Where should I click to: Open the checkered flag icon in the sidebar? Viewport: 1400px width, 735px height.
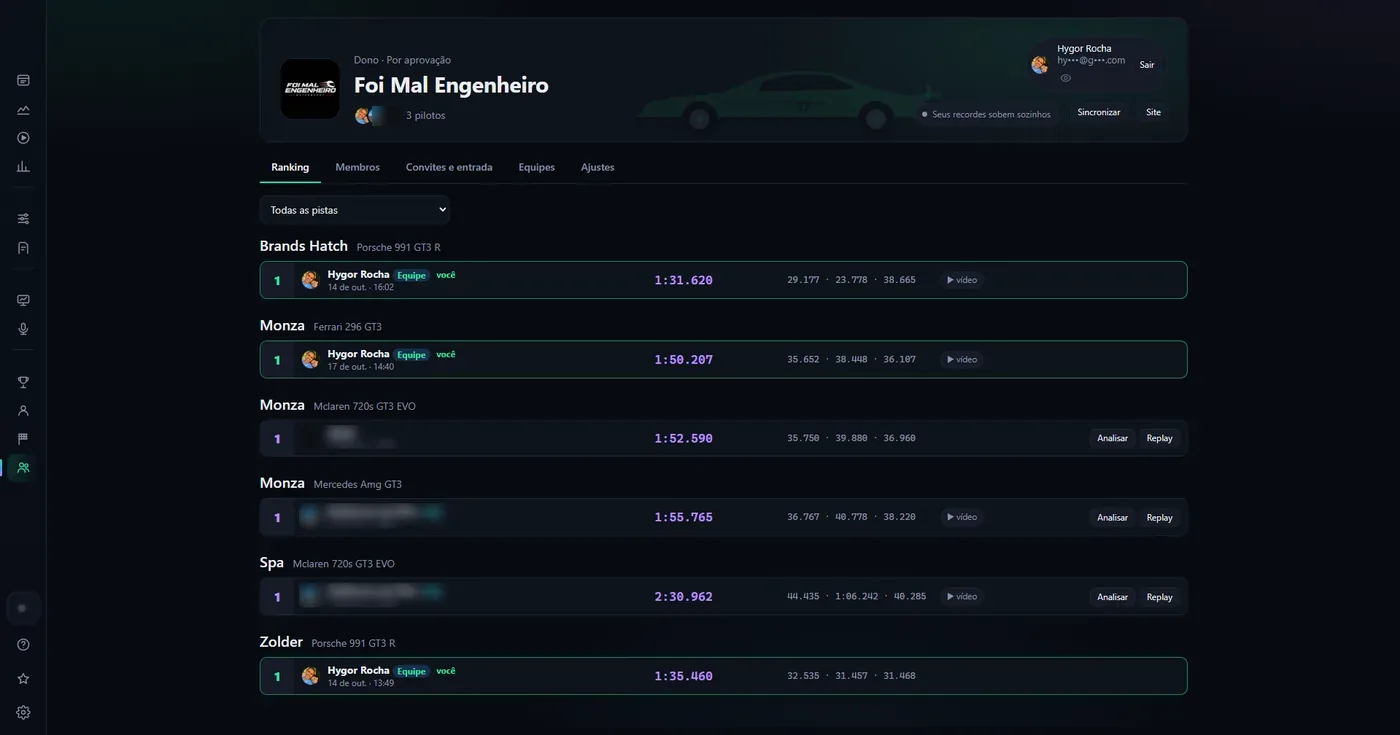point(23,438)
